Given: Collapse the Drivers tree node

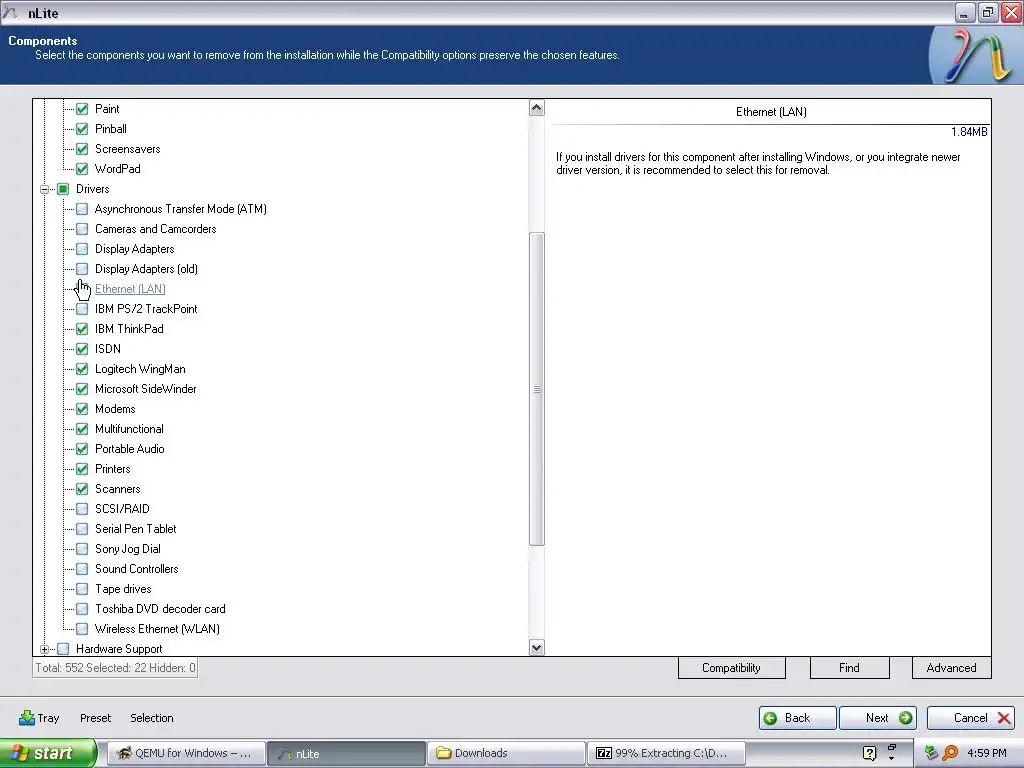Looking at the screenshot, I should 44,189.
